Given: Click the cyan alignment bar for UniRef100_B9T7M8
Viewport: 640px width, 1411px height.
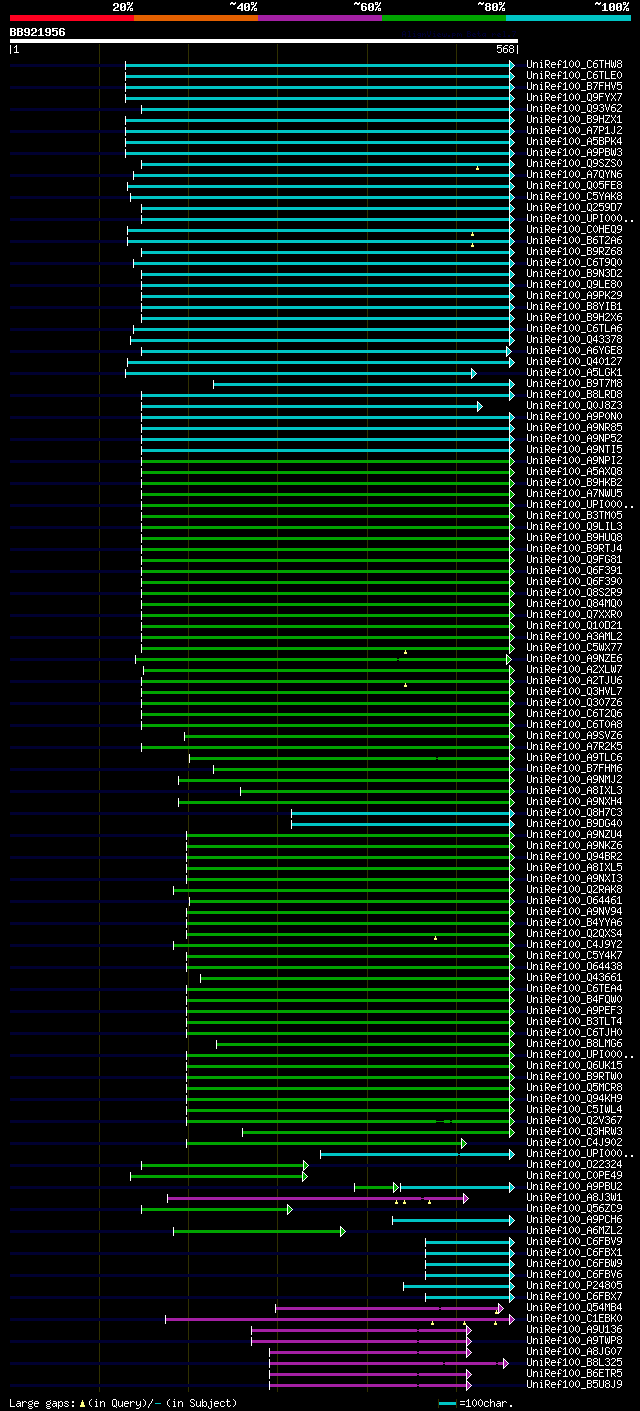Looking at the screenshot, I should [x=364, y=384].
